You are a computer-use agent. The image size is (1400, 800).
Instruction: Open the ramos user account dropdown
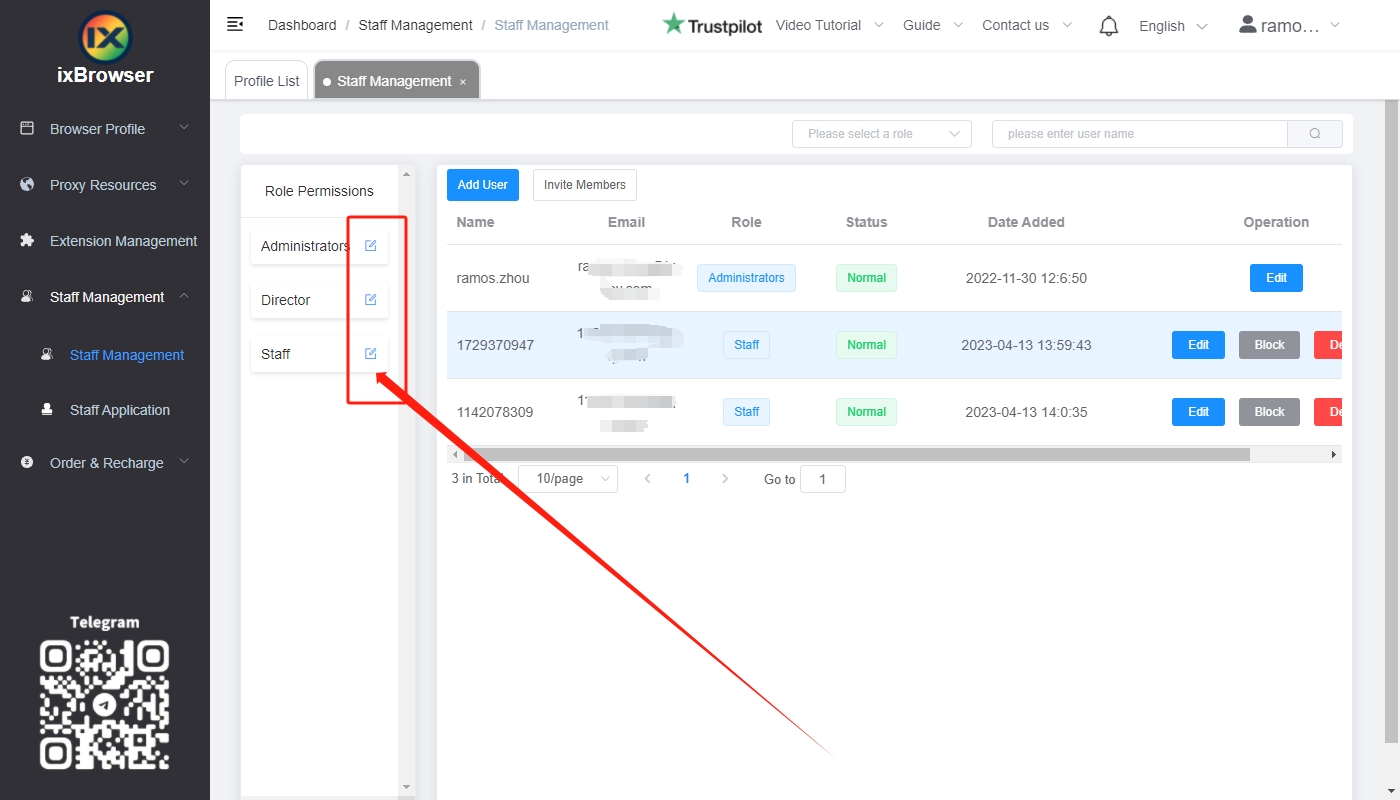click(x=1290, y=26)
